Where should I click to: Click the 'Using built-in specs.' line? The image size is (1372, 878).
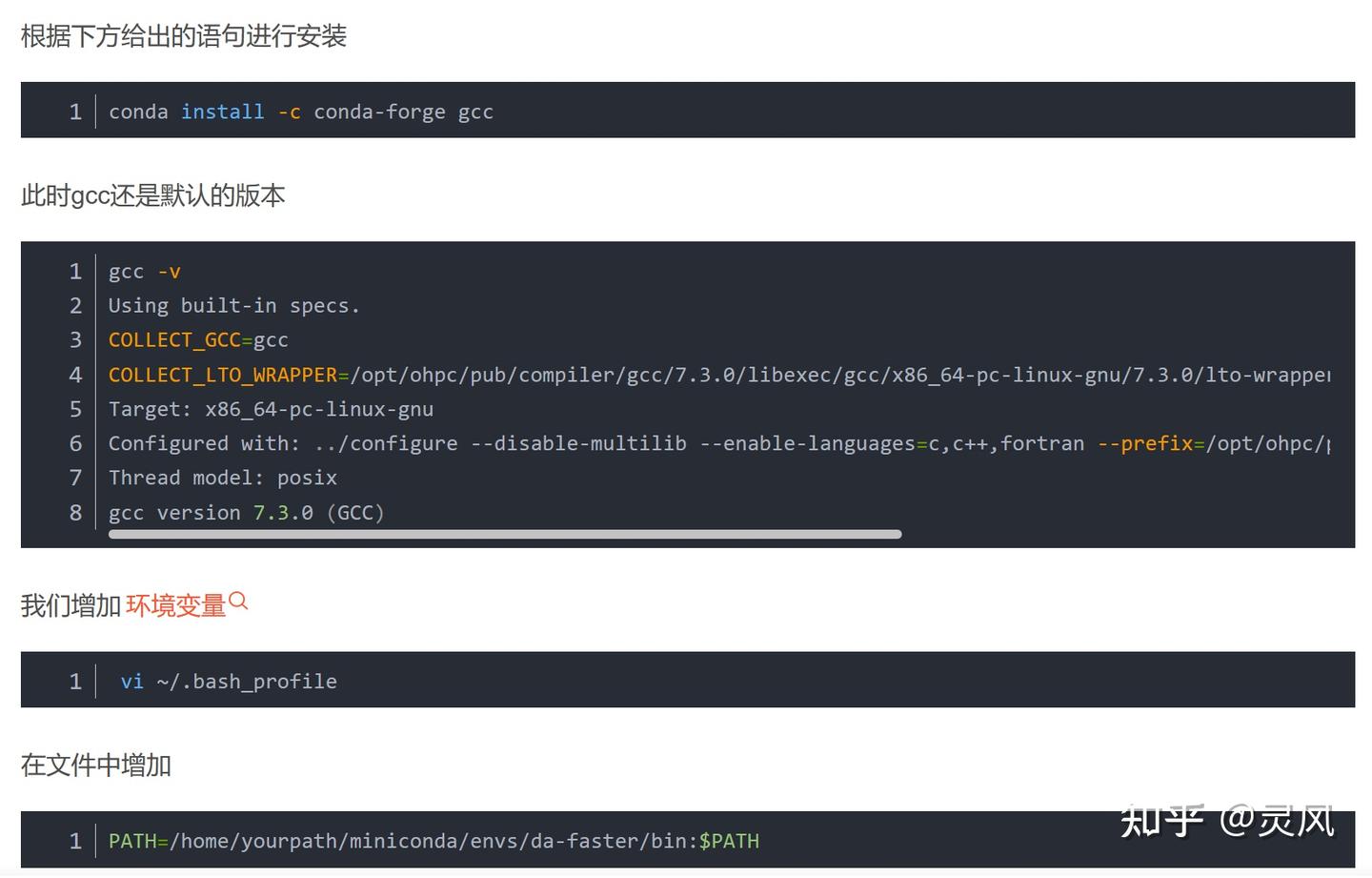tap(233, 306)
